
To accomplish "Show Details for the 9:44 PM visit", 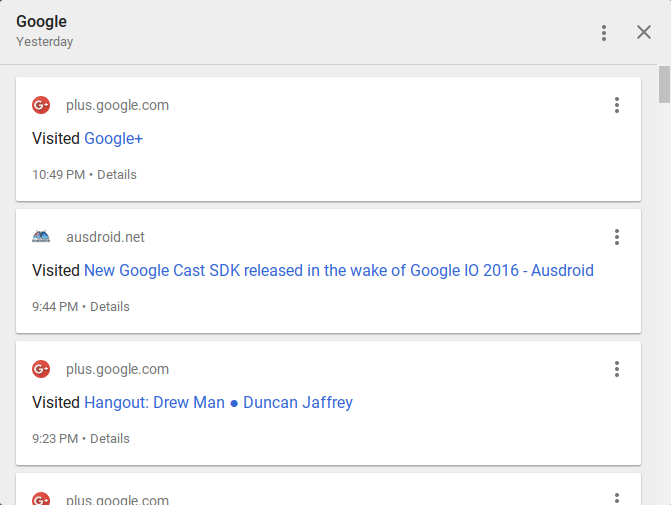I will tap(110, 306).
